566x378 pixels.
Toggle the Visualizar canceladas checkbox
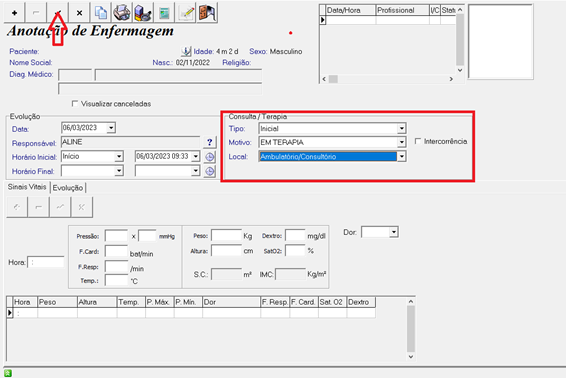pyautogui.click(x=75, y=104)
